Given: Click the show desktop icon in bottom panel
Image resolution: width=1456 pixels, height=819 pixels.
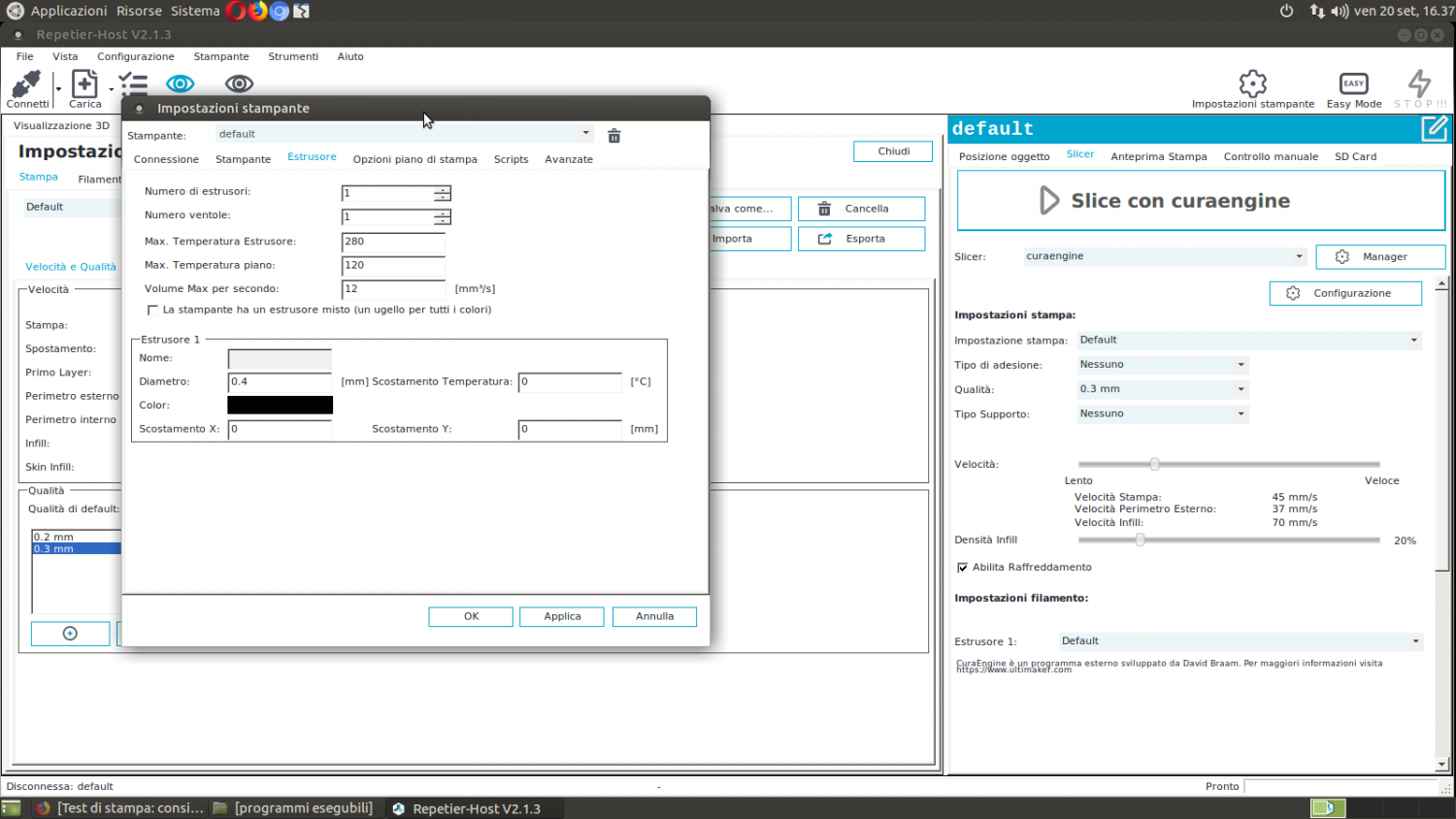Looking at the screenshot, I should coord(11,808).
